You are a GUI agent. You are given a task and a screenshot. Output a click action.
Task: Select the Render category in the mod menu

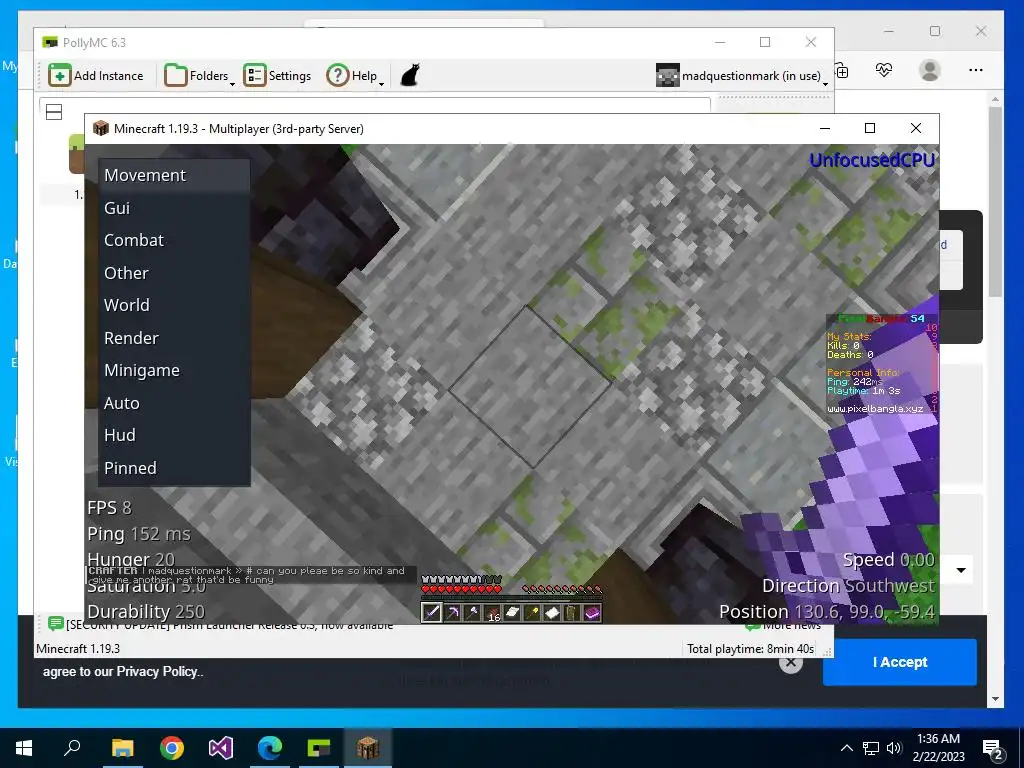click(x=174, y=338)
